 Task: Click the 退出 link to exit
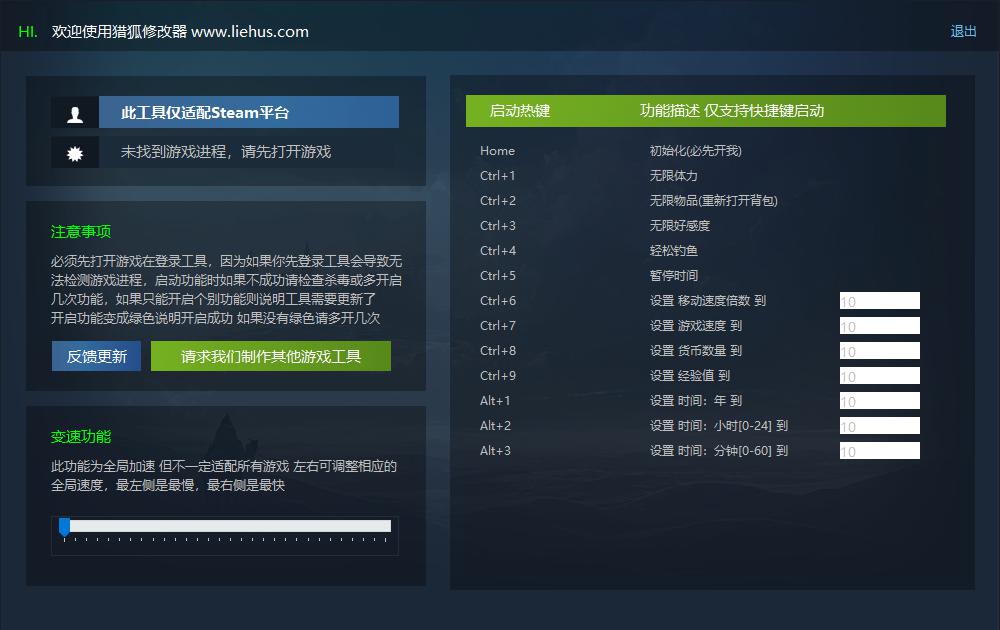pyautogui.click(x=963, y=31)
